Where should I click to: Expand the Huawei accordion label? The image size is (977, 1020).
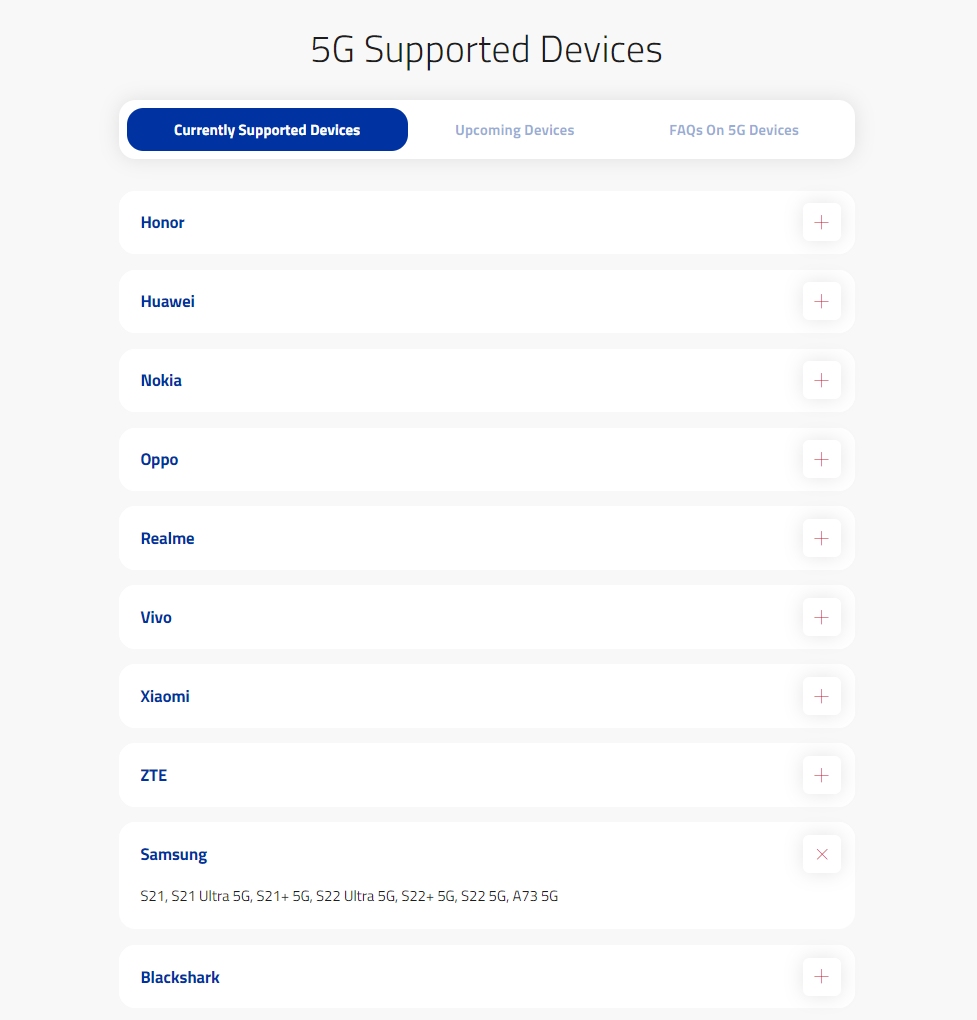168,301
